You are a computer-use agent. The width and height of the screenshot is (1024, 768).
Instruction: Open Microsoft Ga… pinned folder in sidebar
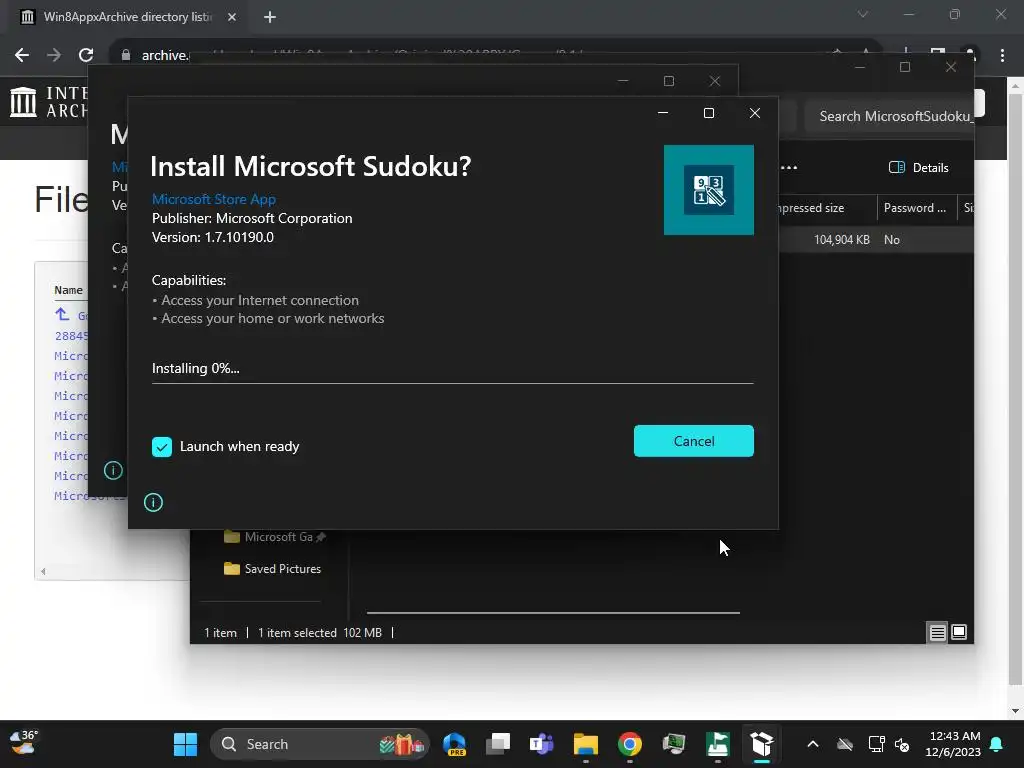(274, 537)
